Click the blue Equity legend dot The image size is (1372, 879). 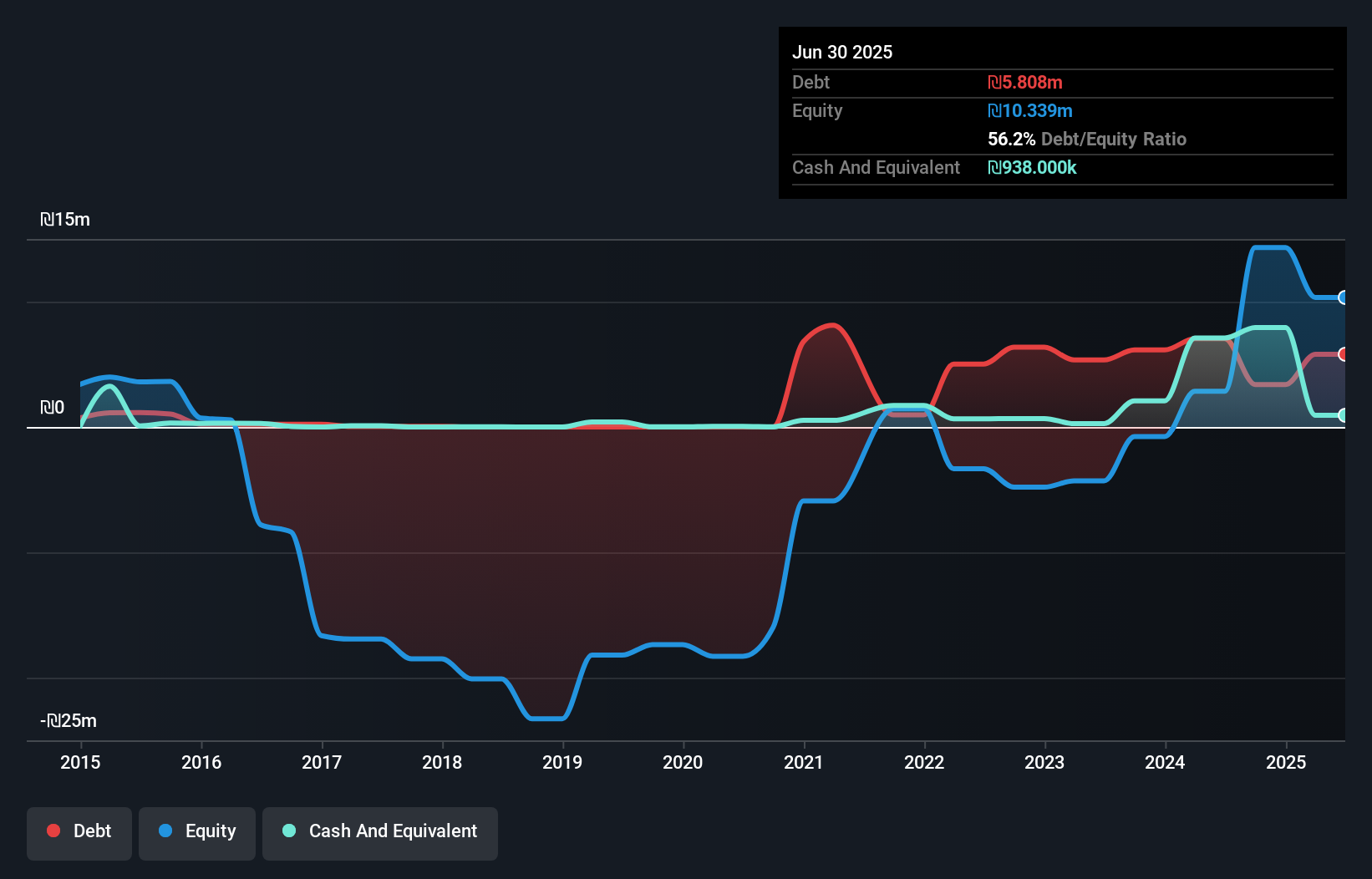click(x=165, y=831)
